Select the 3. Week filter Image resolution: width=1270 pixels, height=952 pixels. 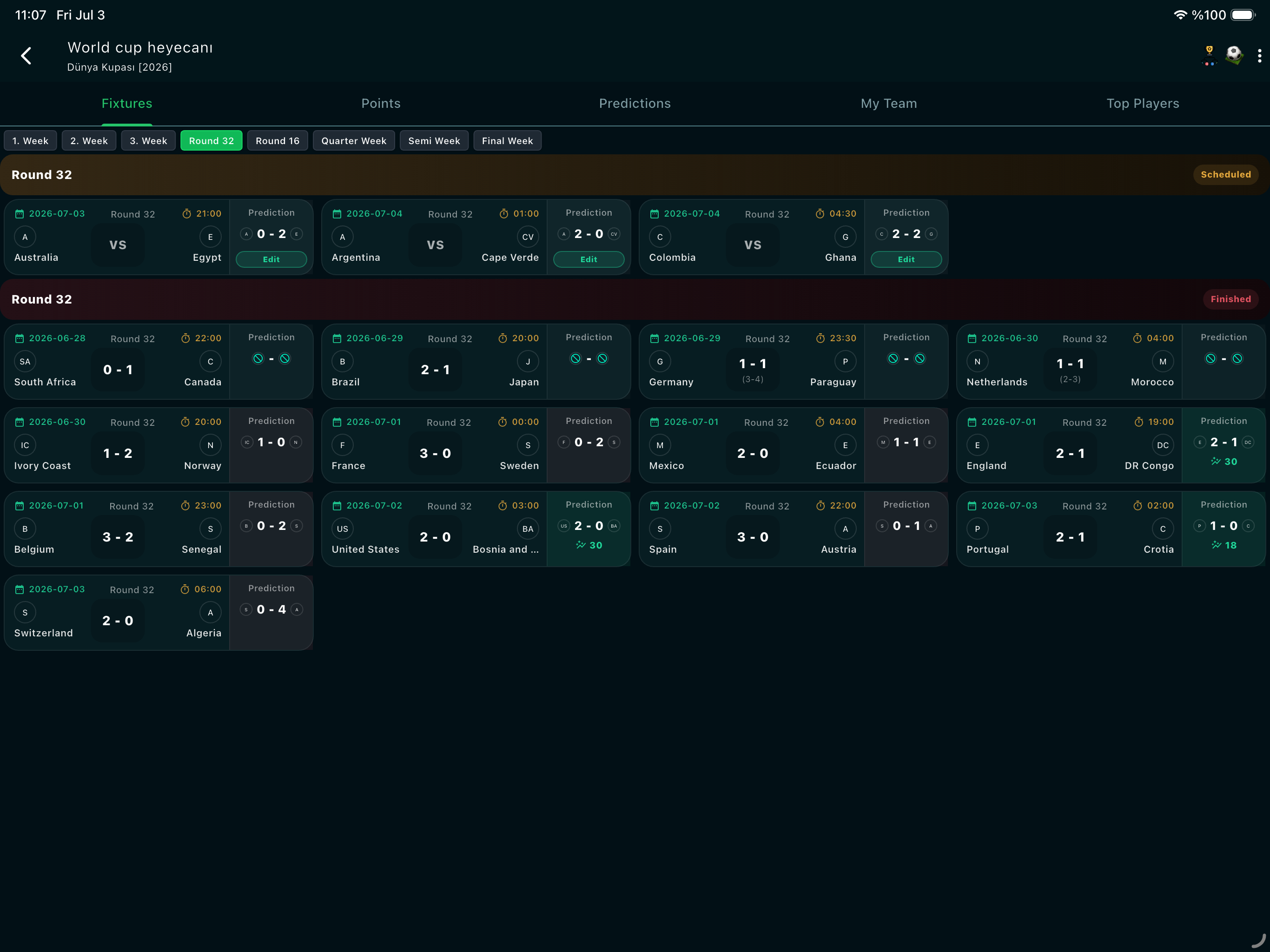tap(148, 141)
